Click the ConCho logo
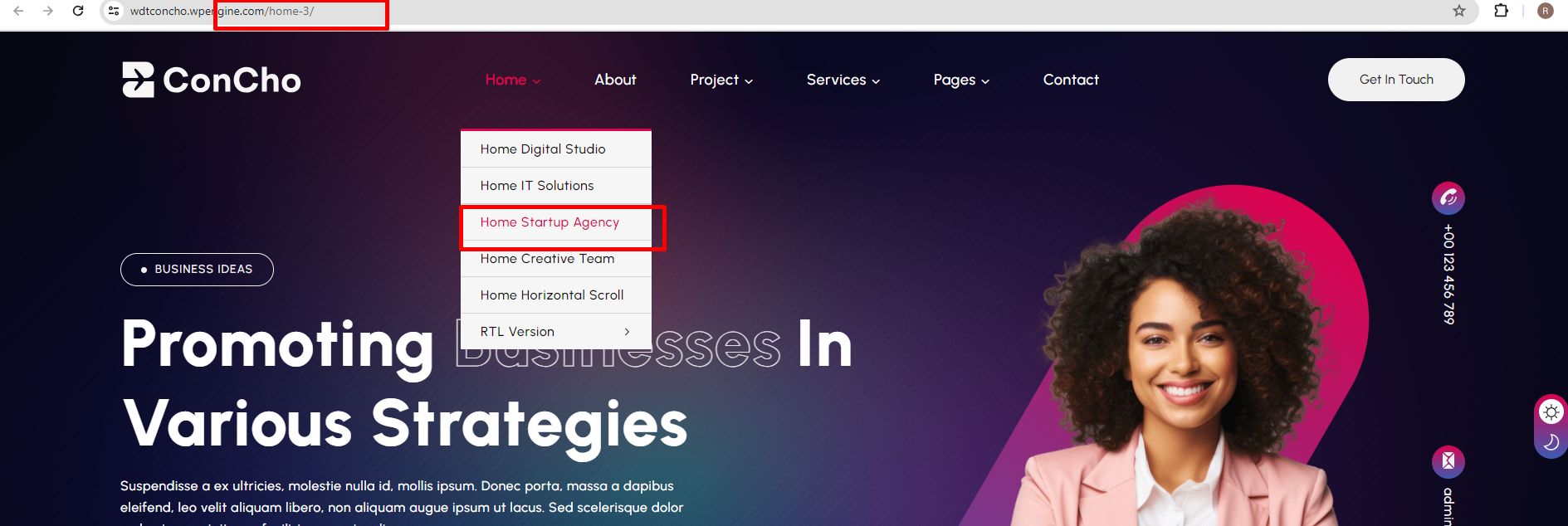This screenshot has height=526, width=1568. point(212,80)
